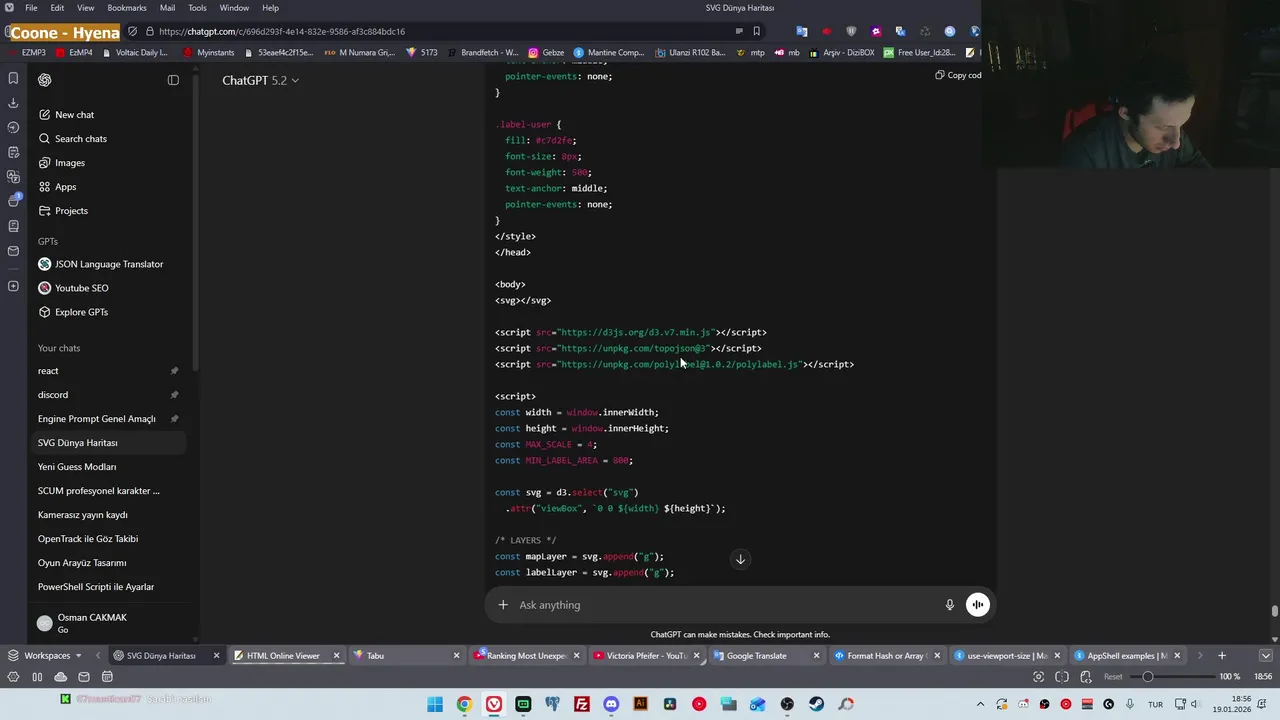1280x720 pixels.
Task: Open the Myinstants bookmark
Action: pos(208,53)
